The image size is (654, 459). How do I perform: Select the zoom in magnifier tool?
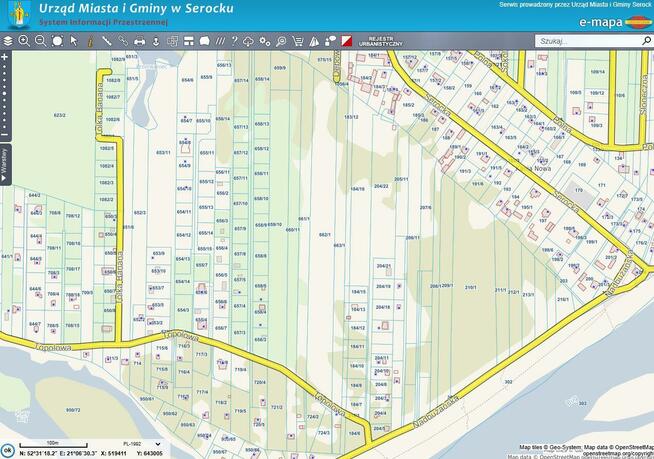coord(24,41)
